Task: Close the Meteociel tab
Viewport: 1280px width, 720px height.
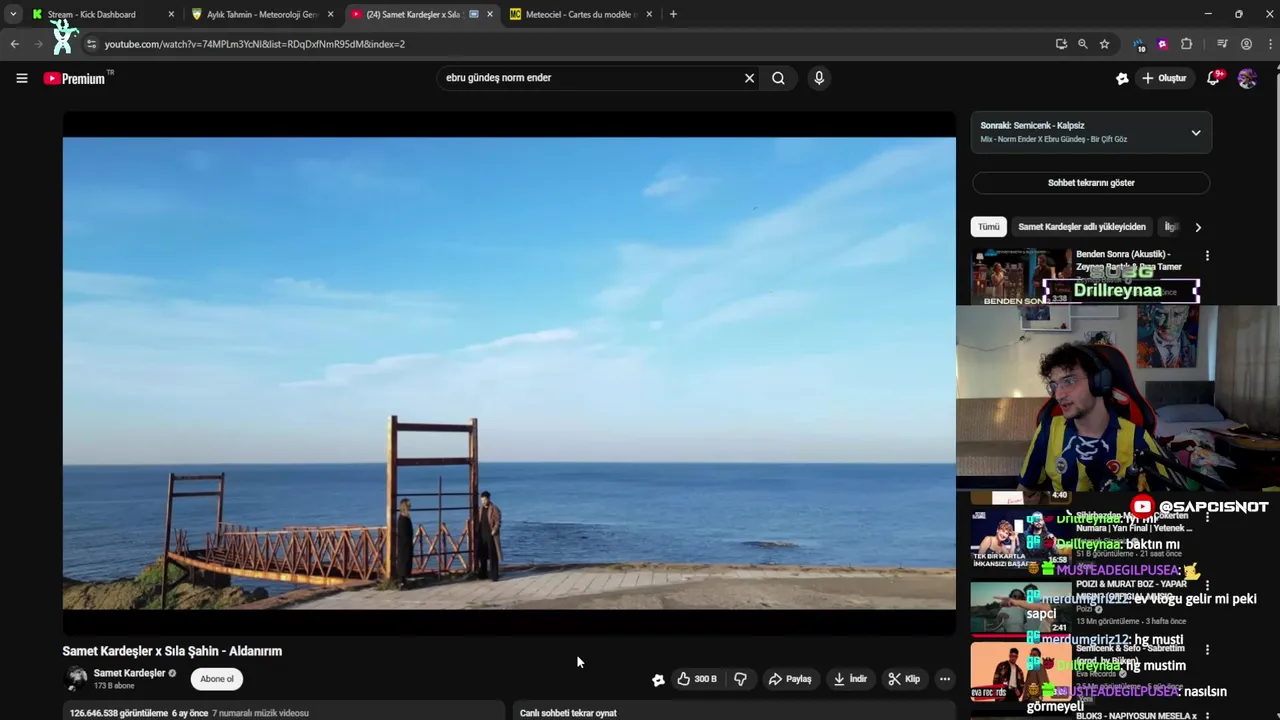Action: 649,14
